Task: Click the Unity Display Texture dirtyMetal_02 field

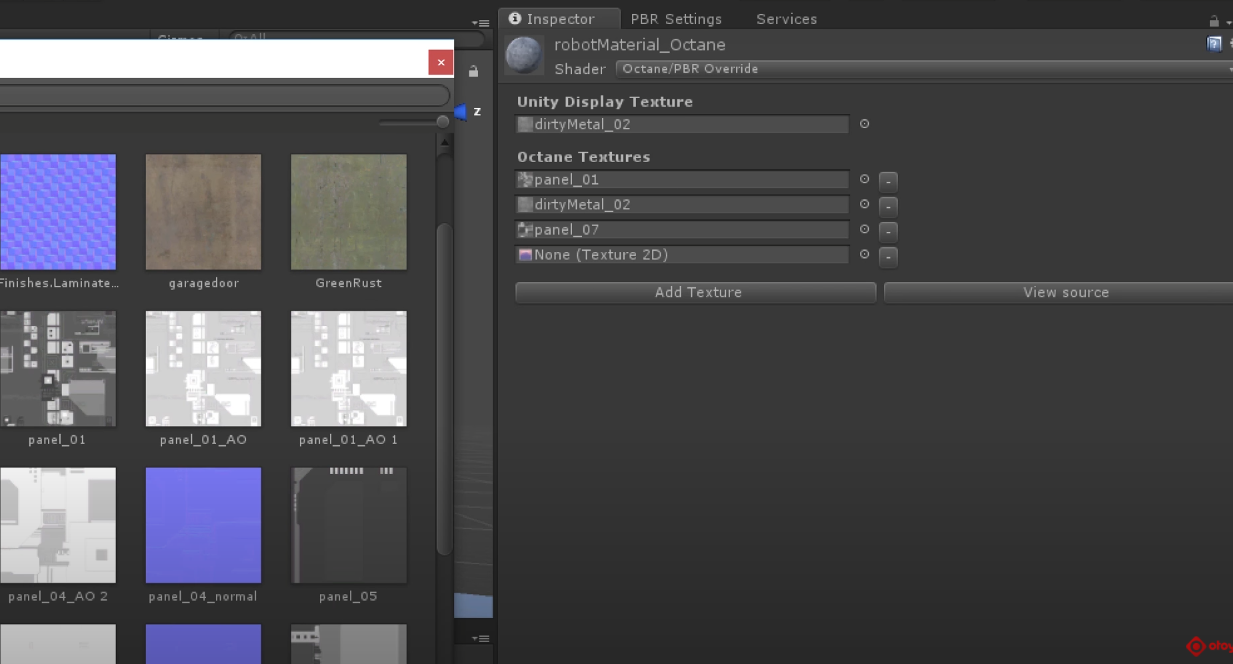Action: (682, 125)
